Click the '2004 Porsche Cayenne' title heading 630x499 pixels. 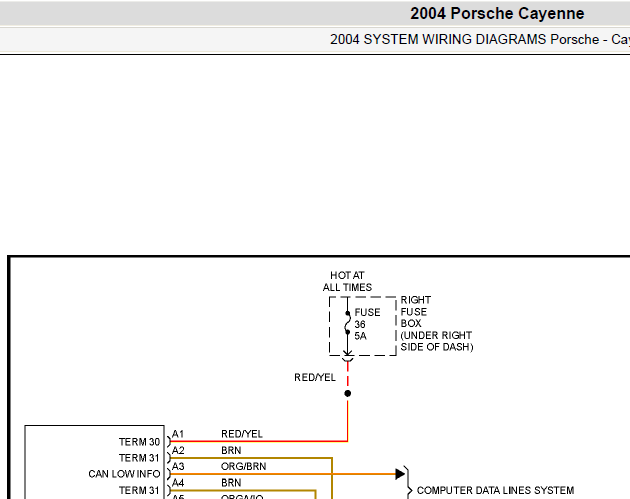497,14
